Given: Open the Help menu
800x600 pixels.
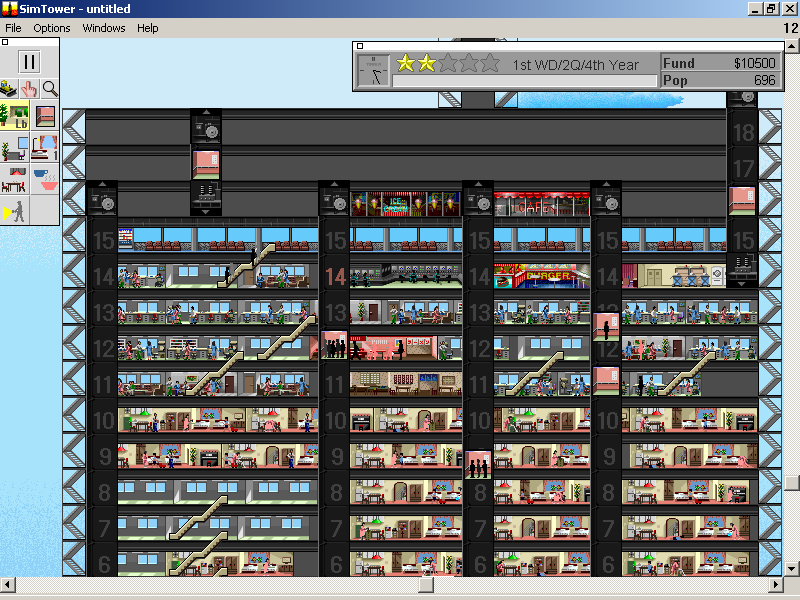Looking at the screenshot, I should click(147, 28).
